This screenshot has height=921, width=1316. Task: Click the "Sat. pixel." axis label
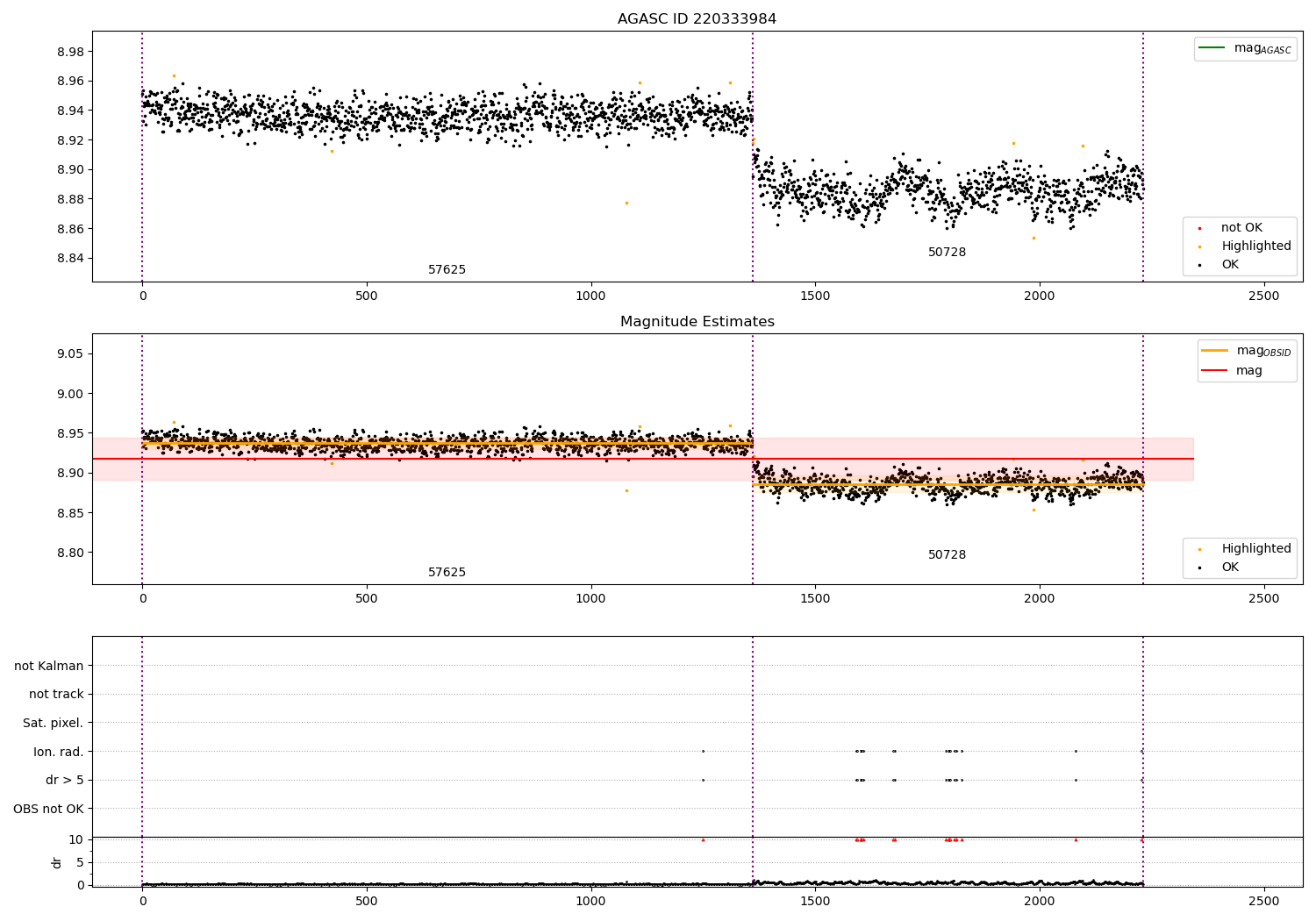point(54,723)
